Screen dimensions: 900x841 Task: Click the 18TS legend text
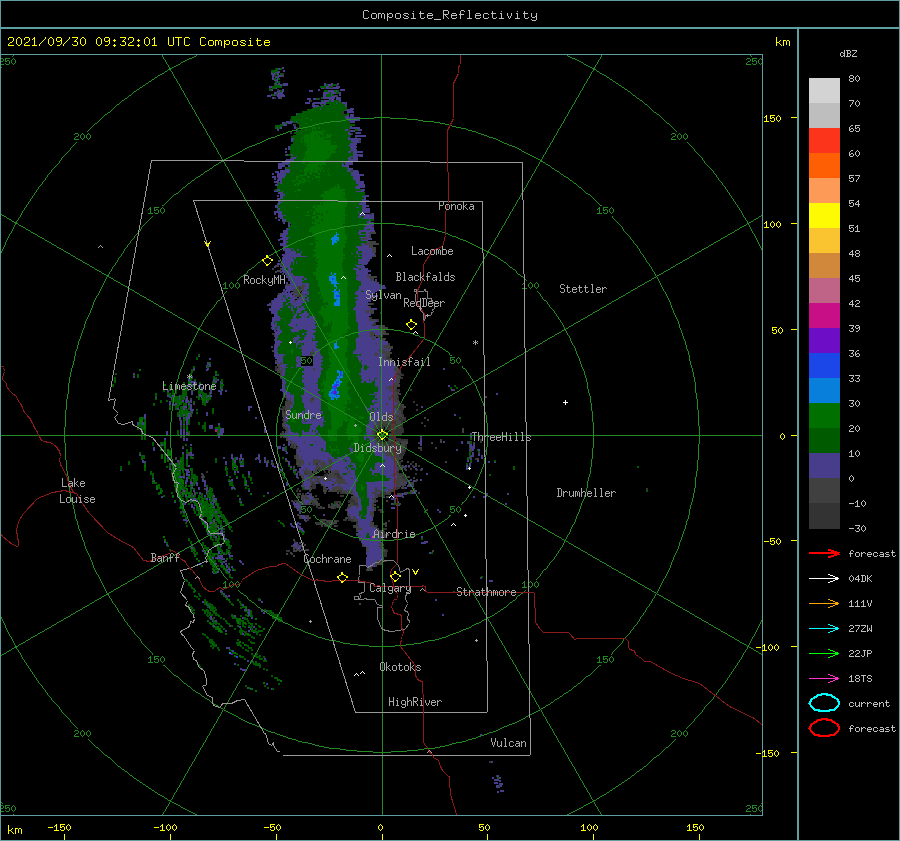click(860, 679)
